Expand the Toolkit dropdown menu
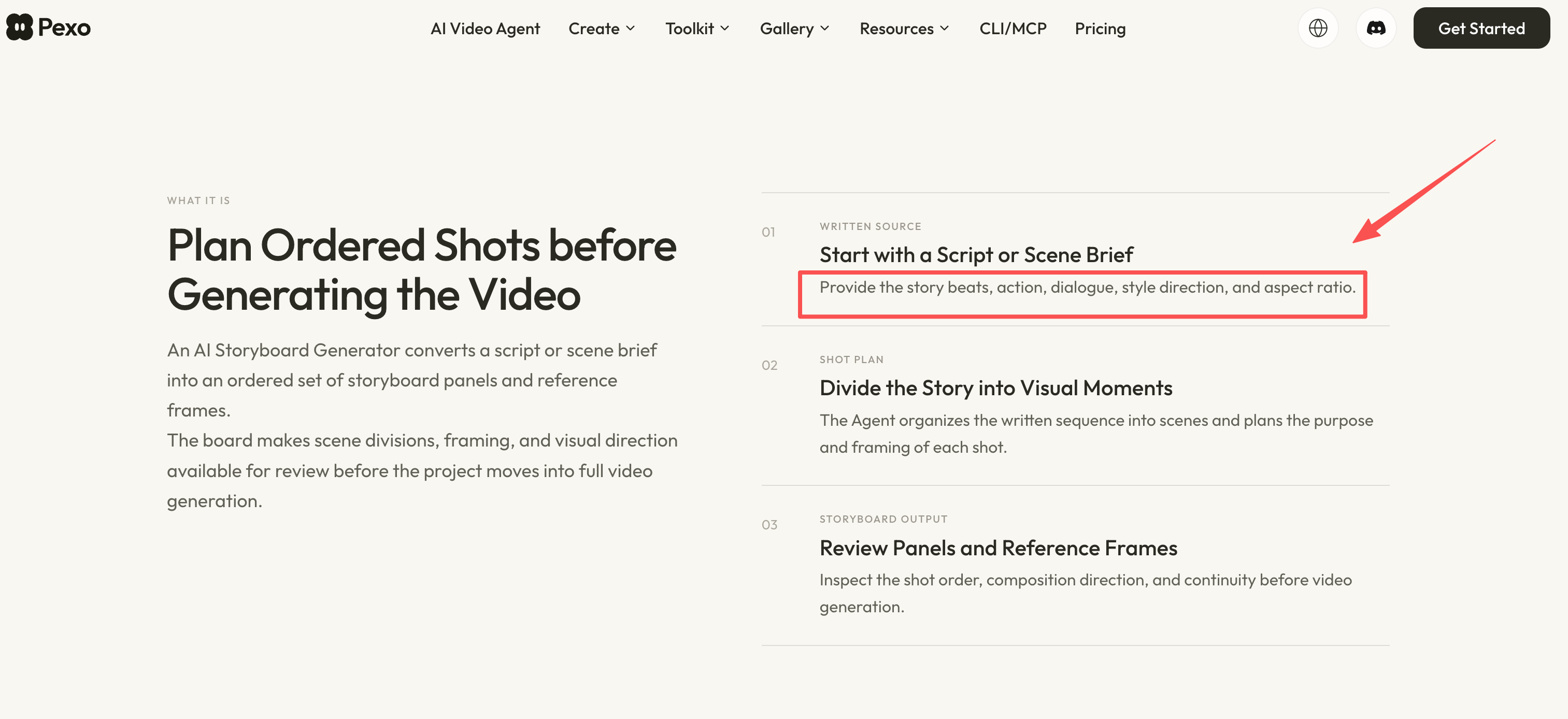 coord(697,28)
